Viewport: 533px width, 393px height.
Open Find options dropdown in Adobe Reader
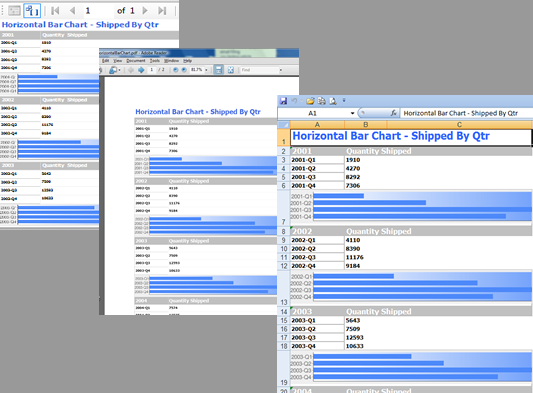click(x=281, y=70)
